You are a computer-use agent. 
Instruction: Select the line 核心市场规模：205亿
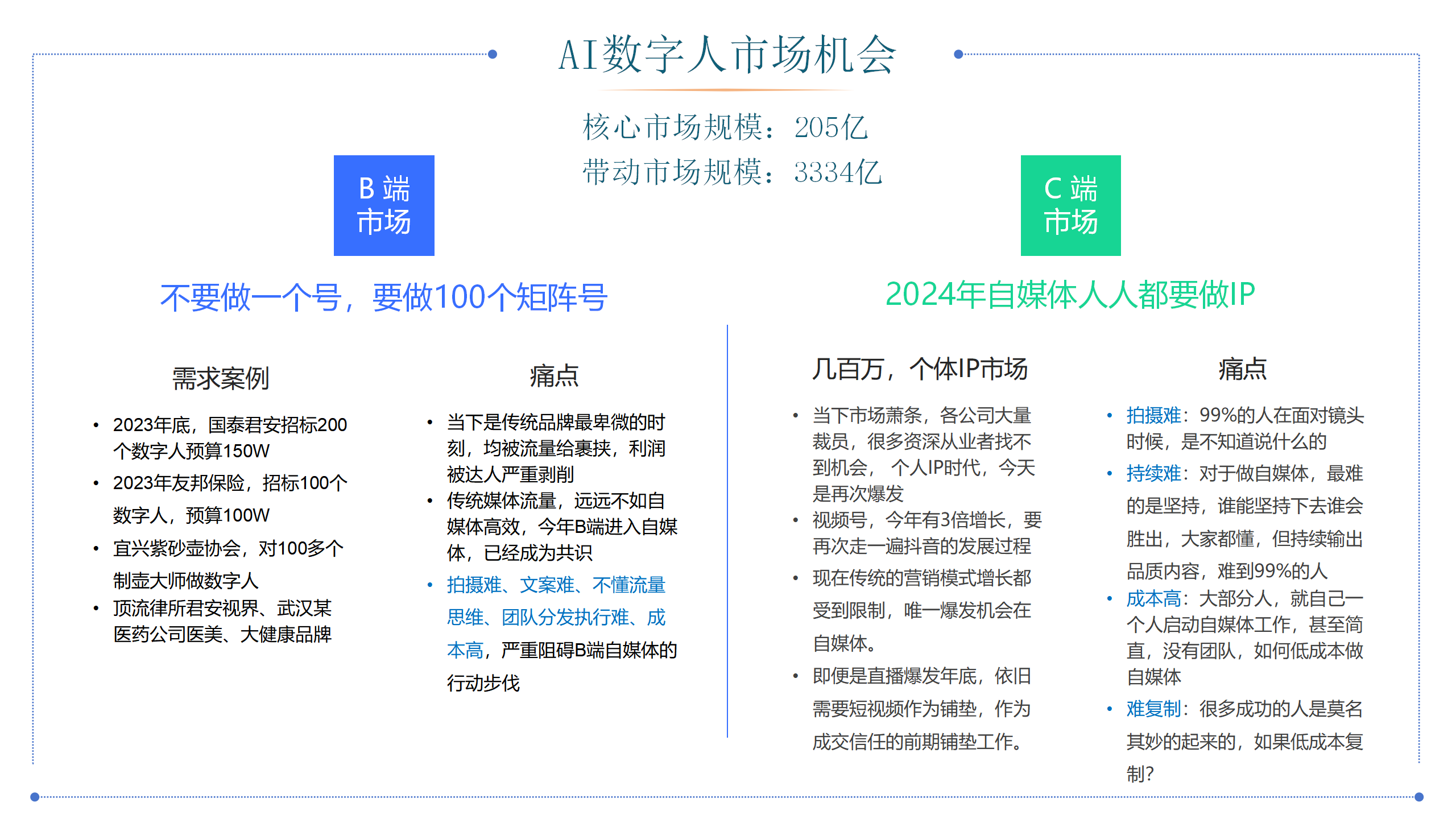pyautogui.click(x=725, y=127)
